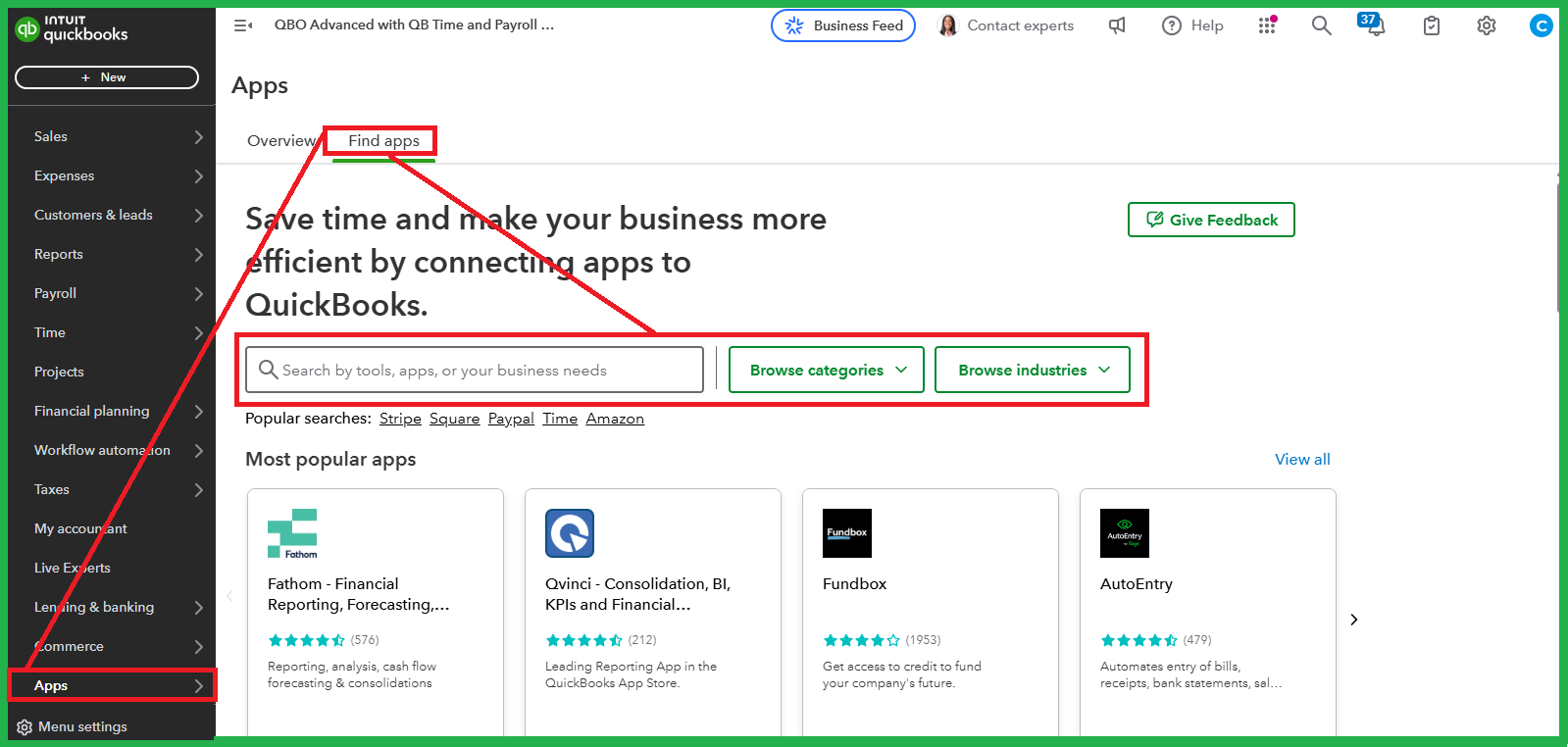Click the QuickBooks logo icon
Screen dimensions: 1568x747
[x=27, y=30]
